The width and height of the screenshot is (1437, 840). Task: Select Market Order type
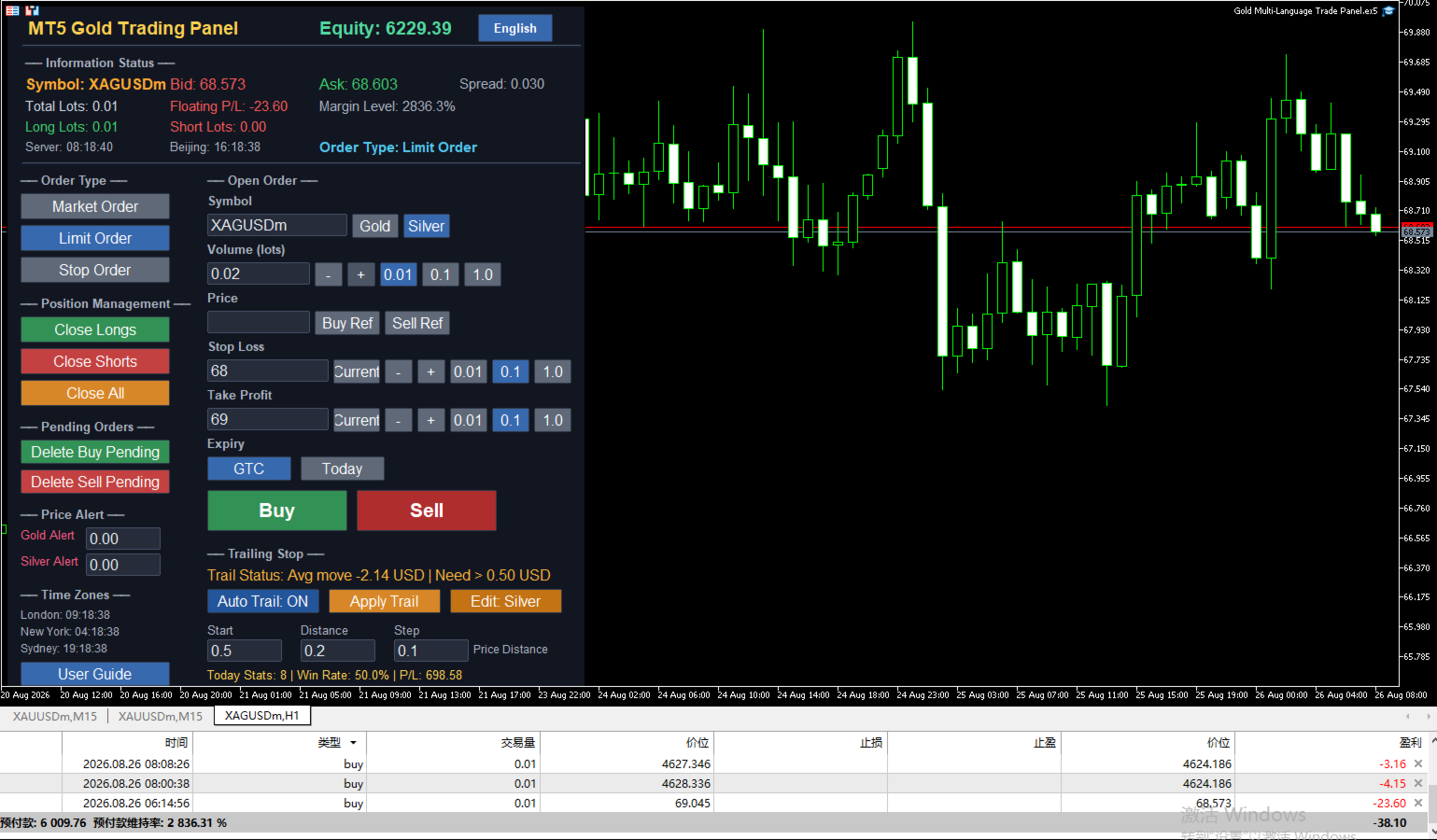pos(95,206)
